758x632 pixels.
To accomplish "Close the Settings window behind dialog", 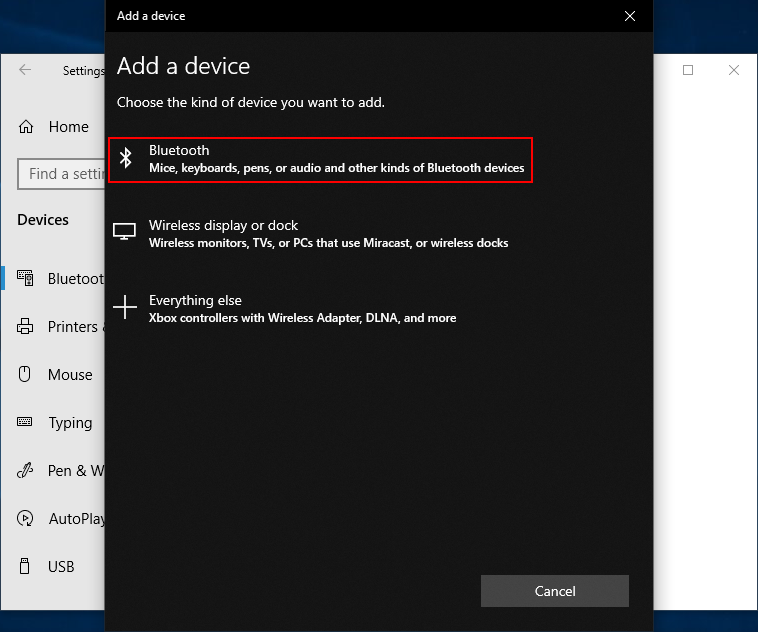I will click(734, 70).
